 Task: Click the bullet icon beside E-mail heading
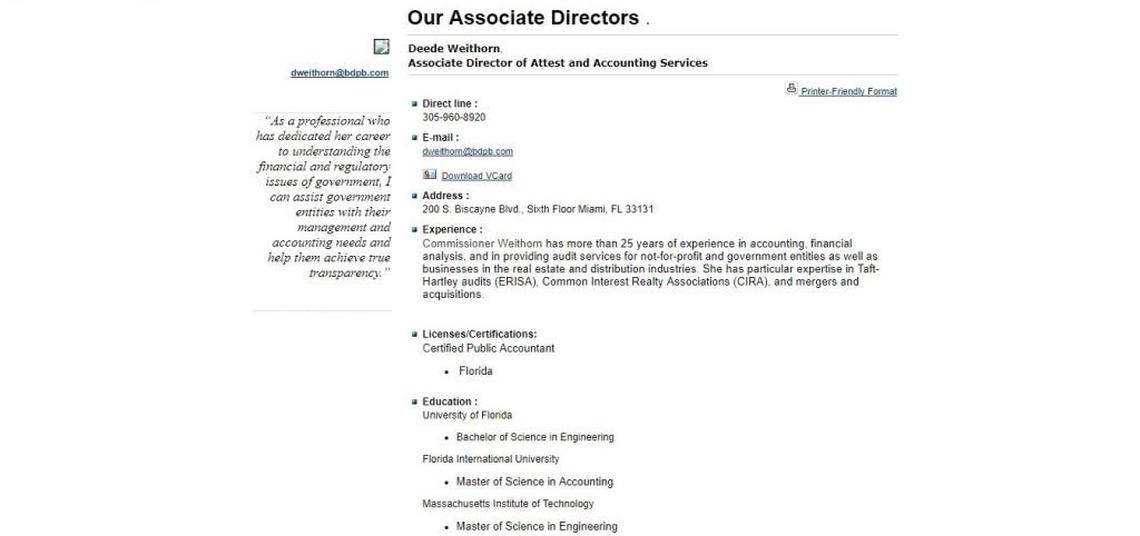415,137
